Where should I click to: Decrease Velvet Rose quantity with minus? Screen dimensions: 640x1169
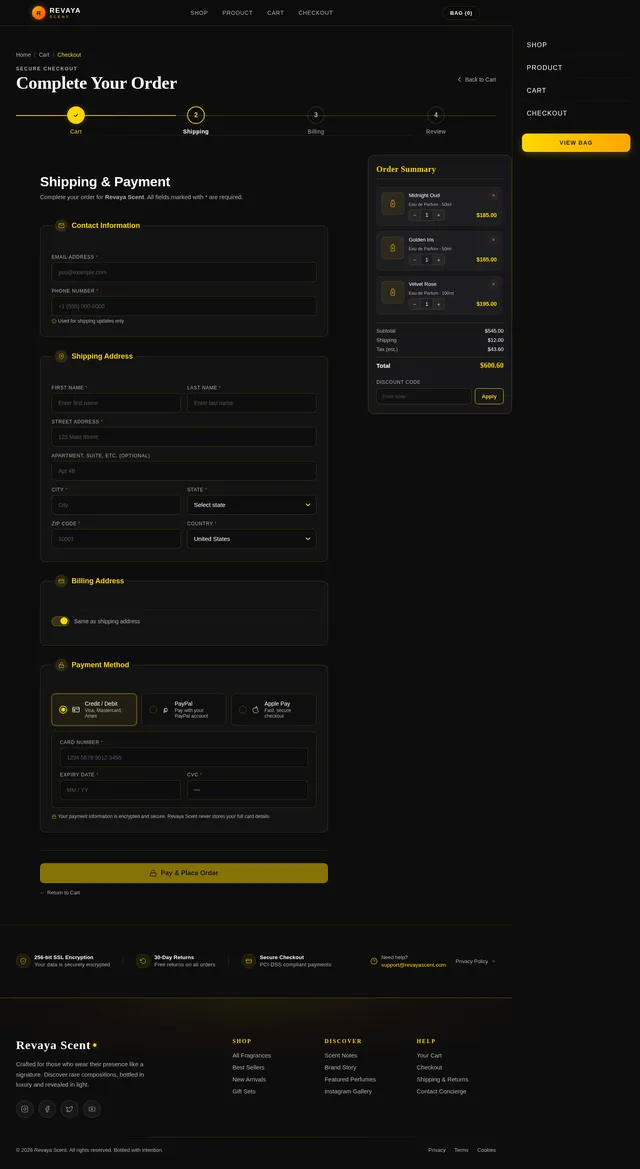[x=415, y=304]
